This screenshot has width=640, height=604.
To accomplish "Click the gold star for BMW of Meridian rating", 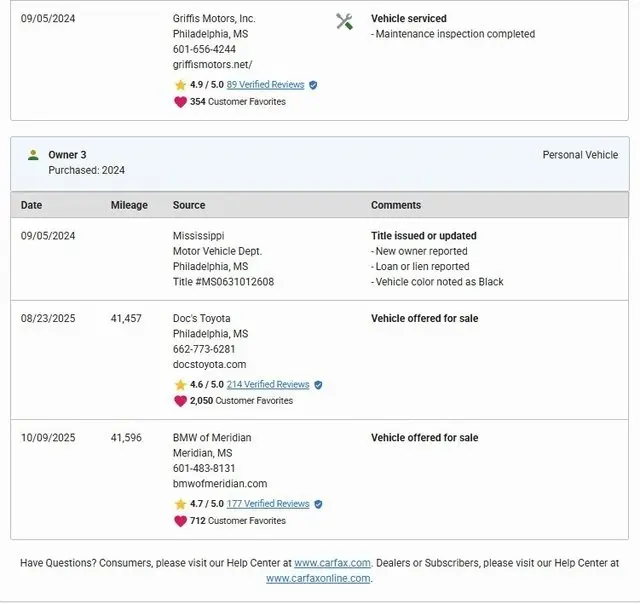I will click(180, 504).
